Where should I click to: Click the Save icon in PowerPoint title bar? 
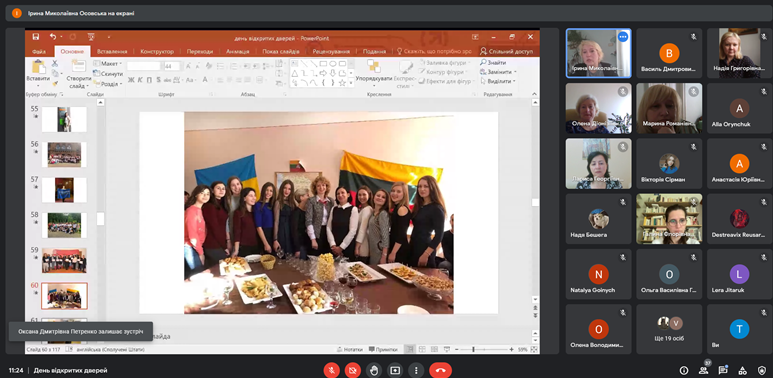click(x=35, y=37)
